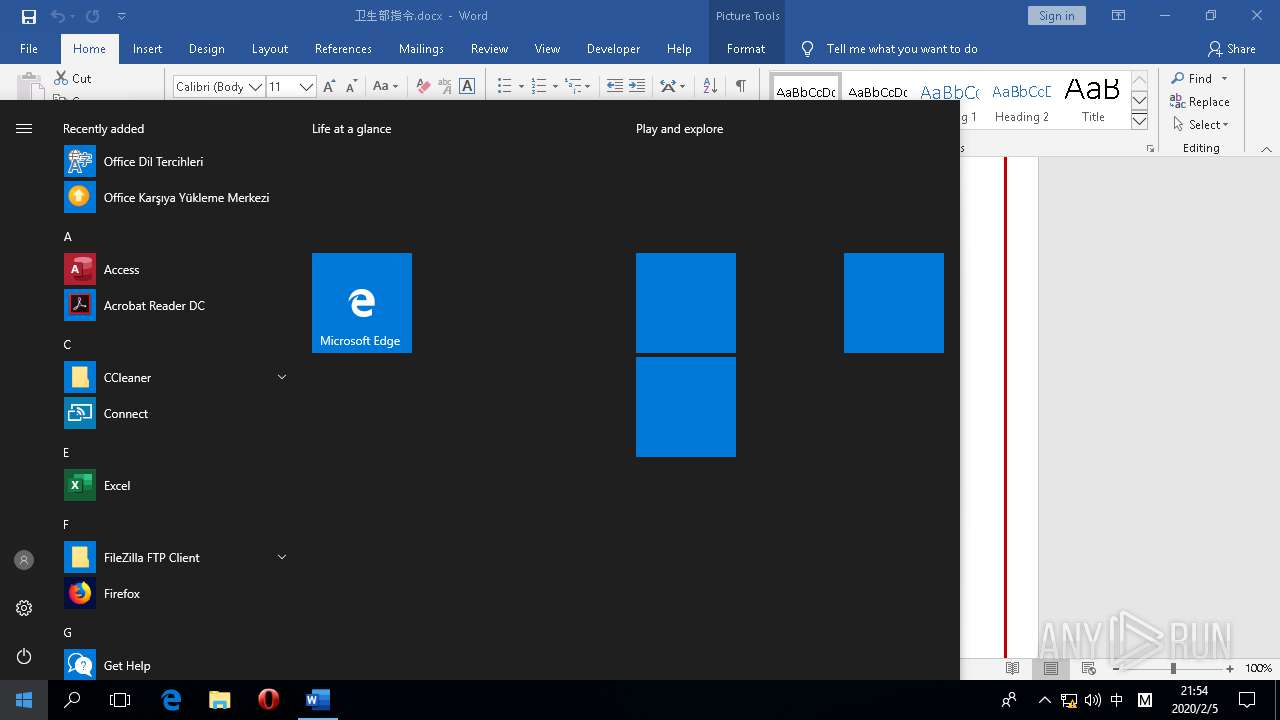Open the bullets list dropdown
Image resolution: width=1280 pixels, height=720 pixels.
pos(521,87)
